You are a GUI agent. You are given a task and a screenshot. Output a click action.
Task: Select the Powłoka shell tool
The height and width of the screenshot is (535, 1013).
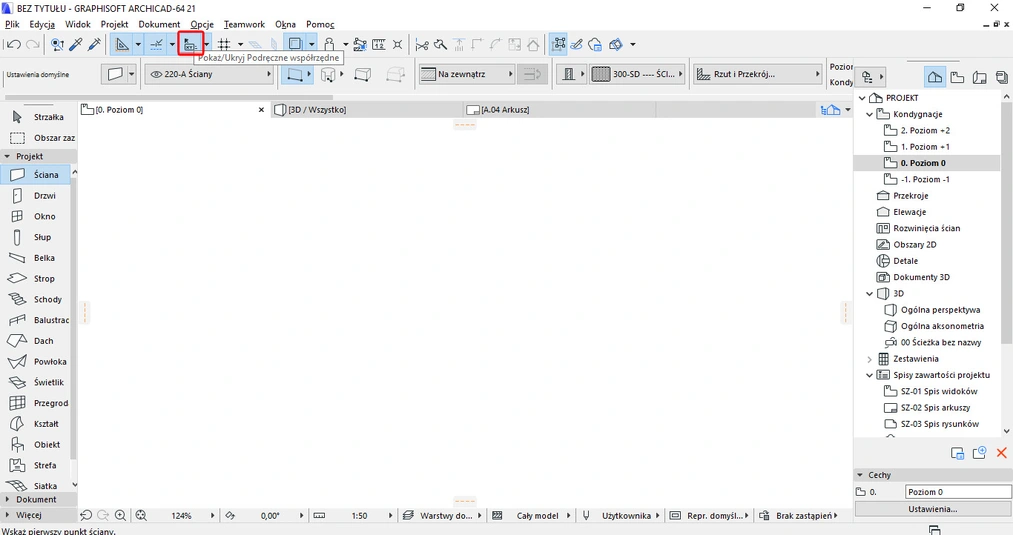point(36,361)
